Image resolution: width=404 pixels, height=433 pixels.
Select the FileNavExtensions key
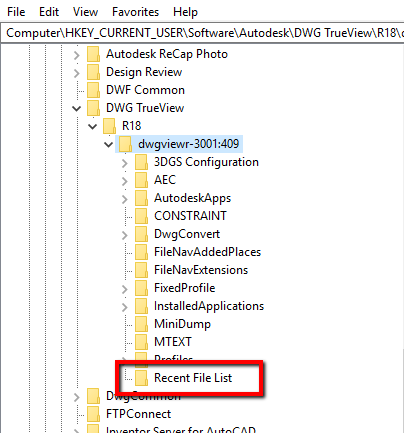201,270
